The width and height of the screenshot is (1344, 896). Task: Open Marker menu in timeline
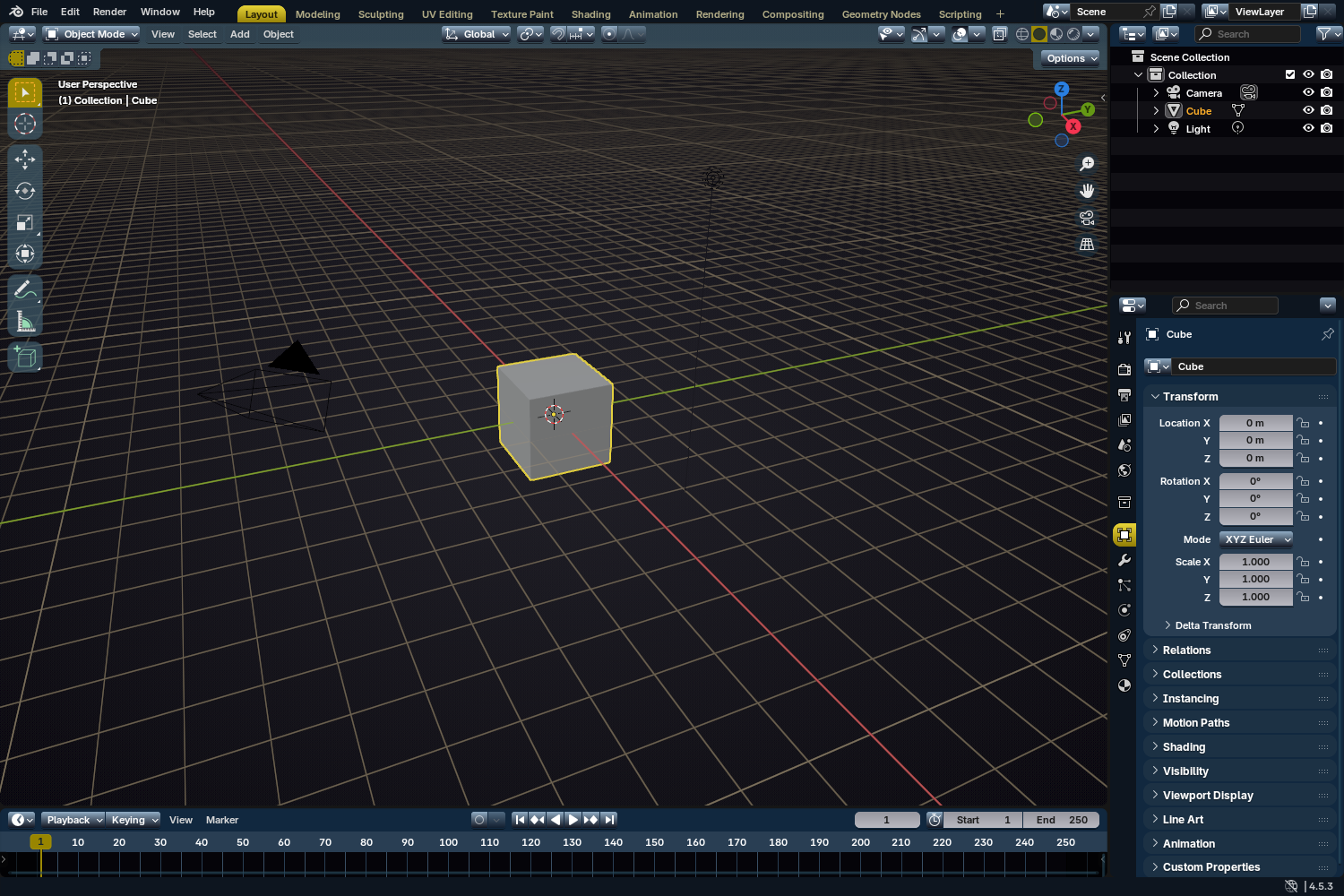222,820
